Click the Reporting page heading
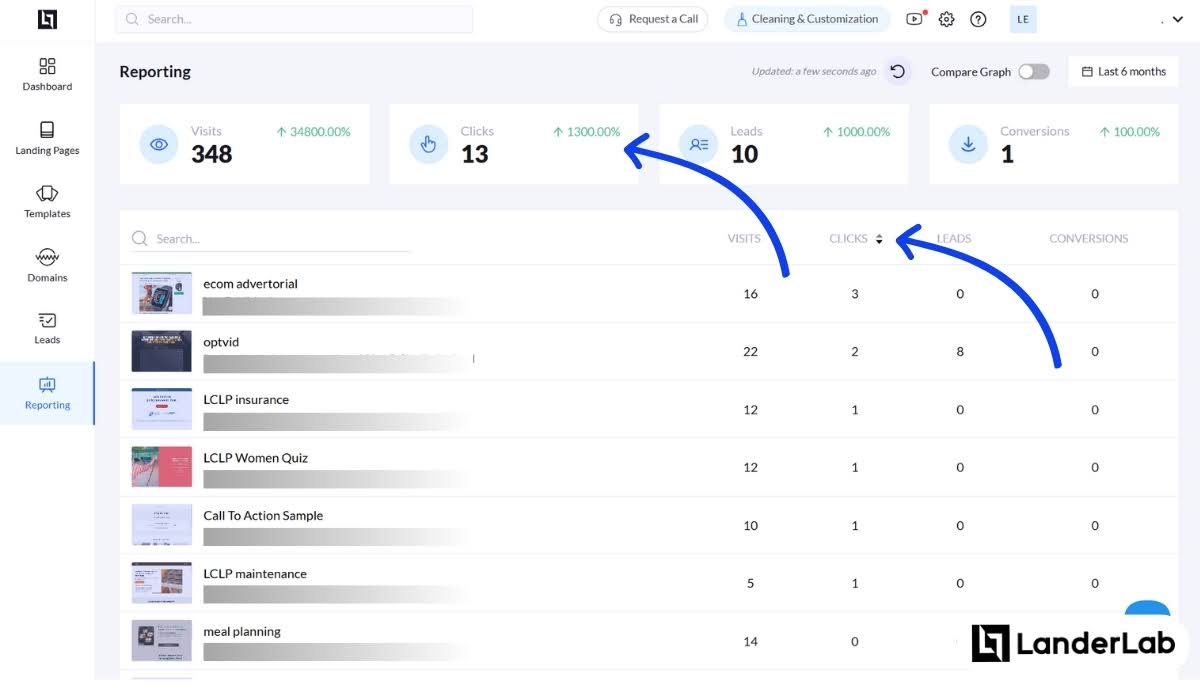Viewport: 1200px width, 700px height. [x=155, y=72]
